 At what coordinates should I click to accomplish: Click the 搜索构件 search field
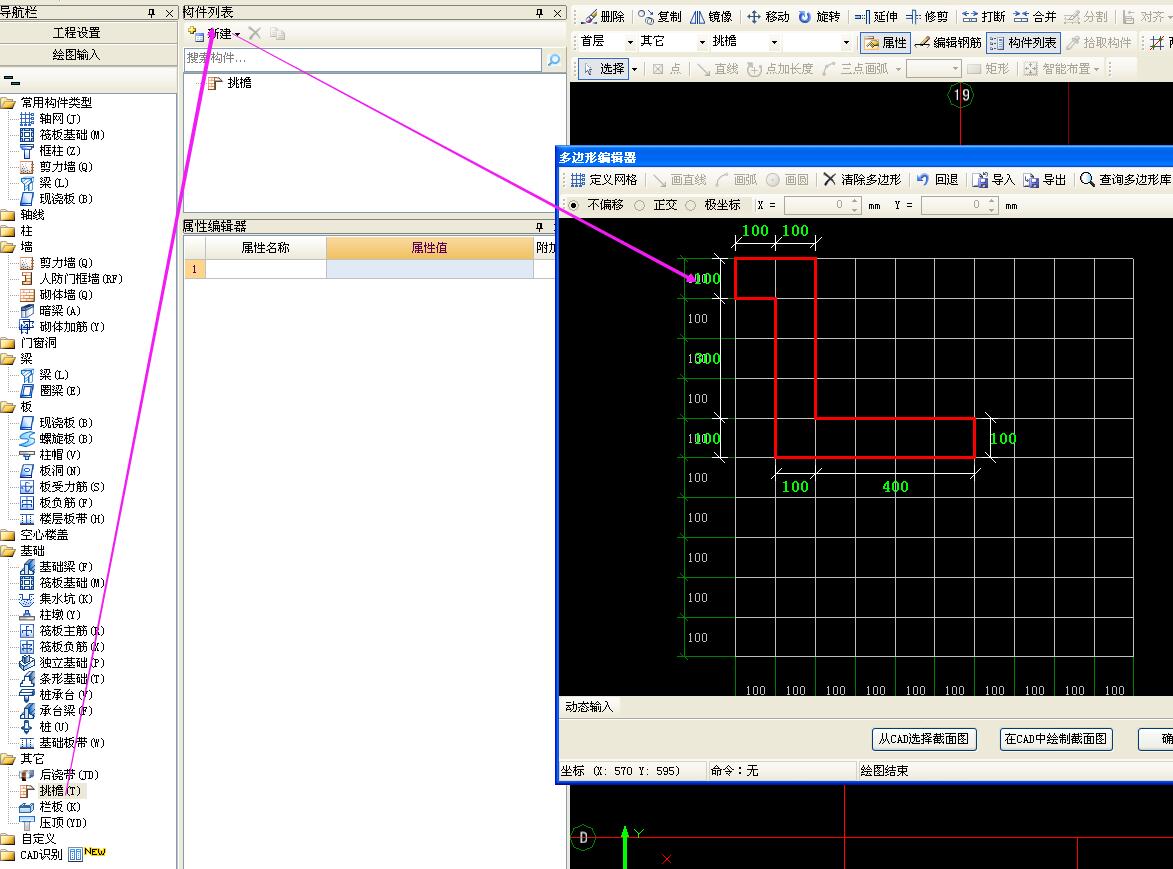coord(363,58)
